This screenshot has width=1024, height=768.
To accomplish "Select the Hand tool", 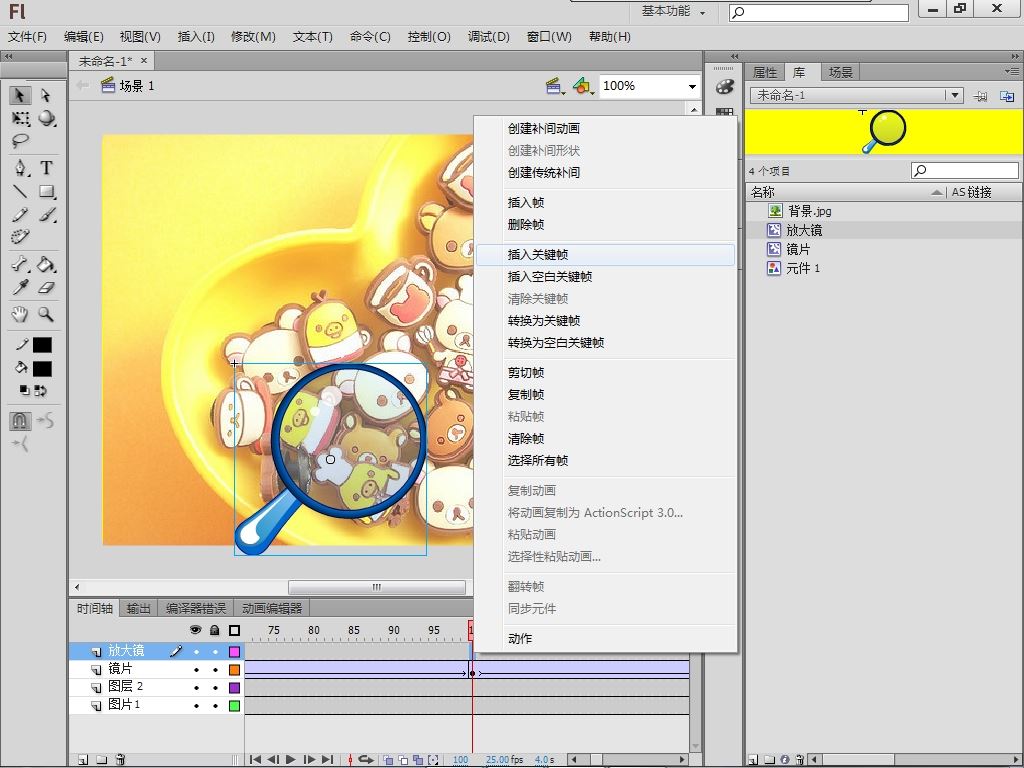I will click(x=20, y=314).
